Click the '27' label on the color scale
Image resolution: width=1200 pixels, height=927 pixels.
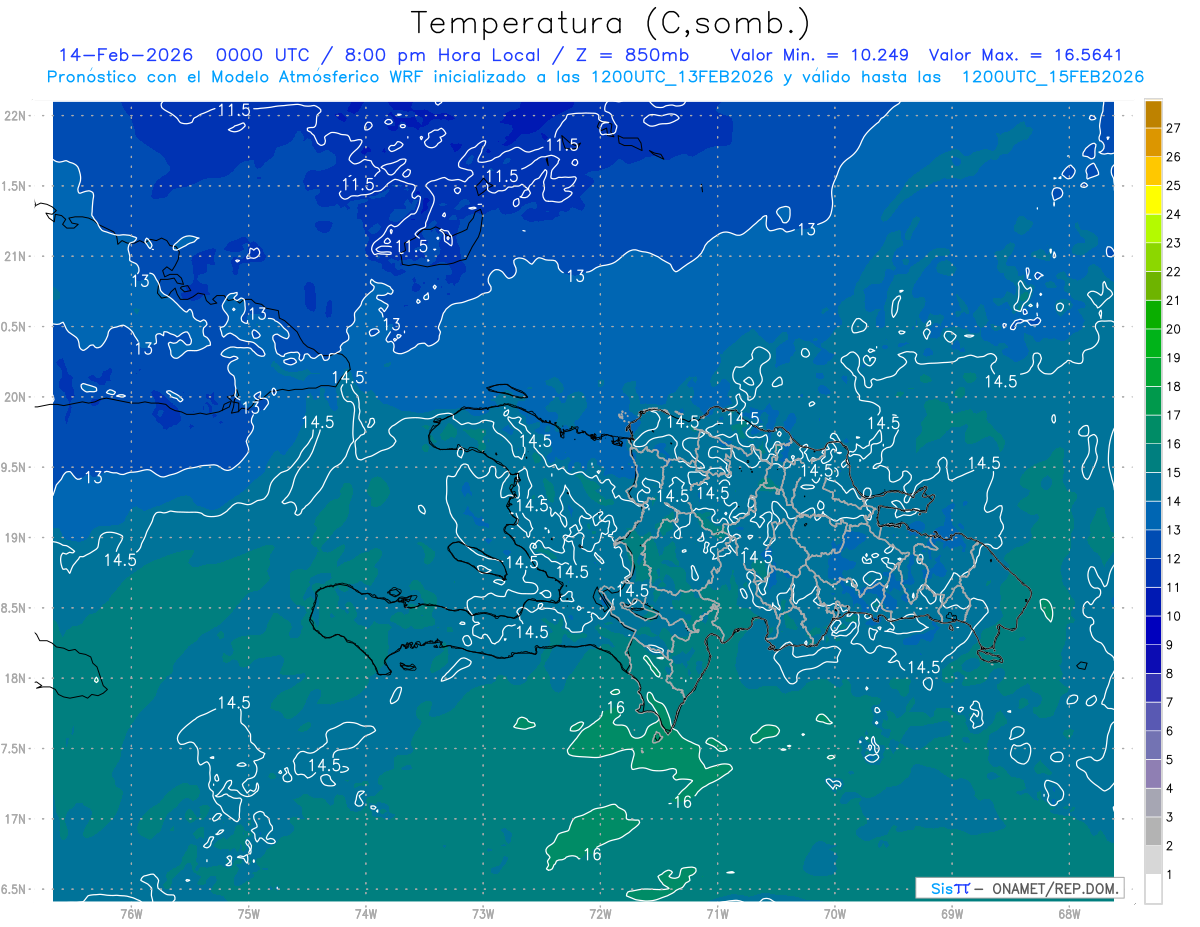pos(1174,128)
